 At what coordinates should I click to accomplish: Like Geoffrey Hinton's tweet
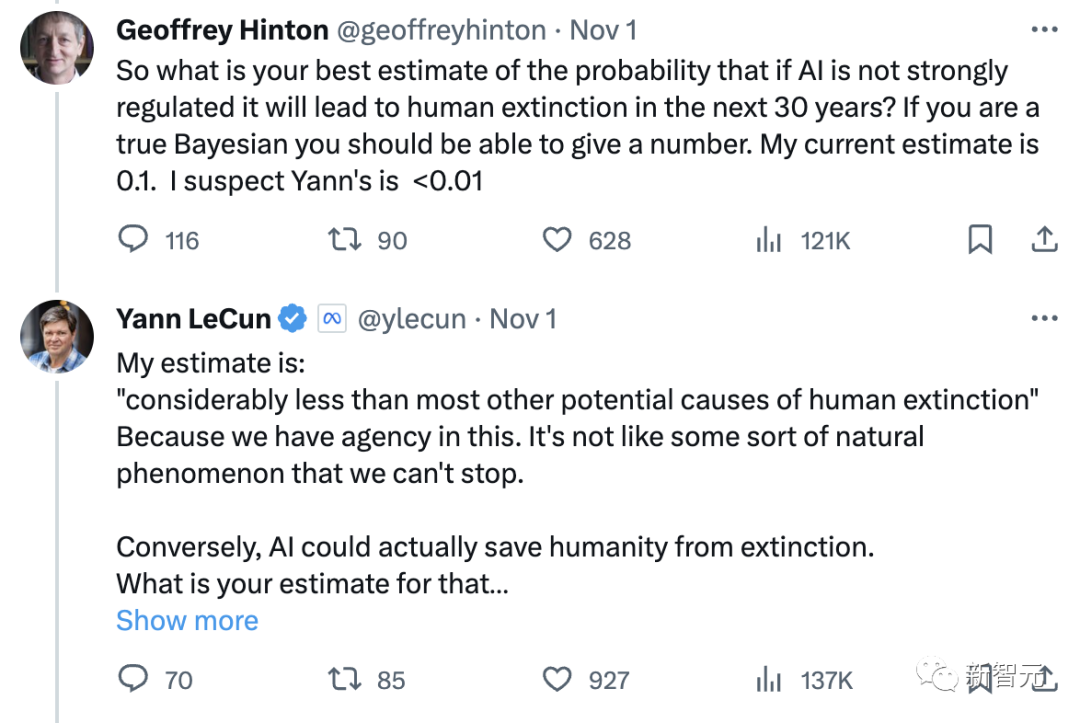tap(557, 240)
